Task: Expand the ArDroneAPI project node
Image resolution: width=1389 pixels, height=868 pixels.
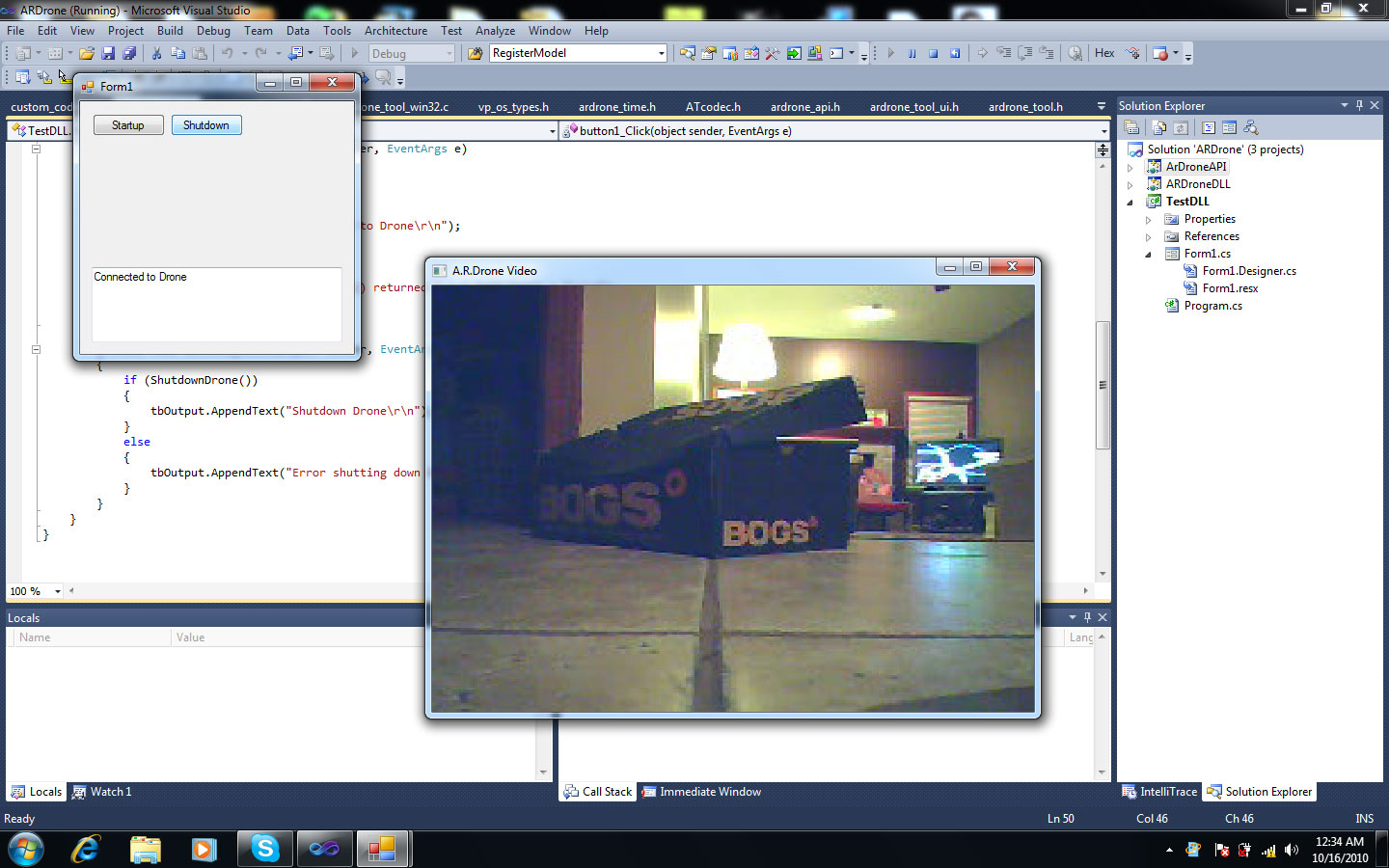Action: tap(1130, 167)
